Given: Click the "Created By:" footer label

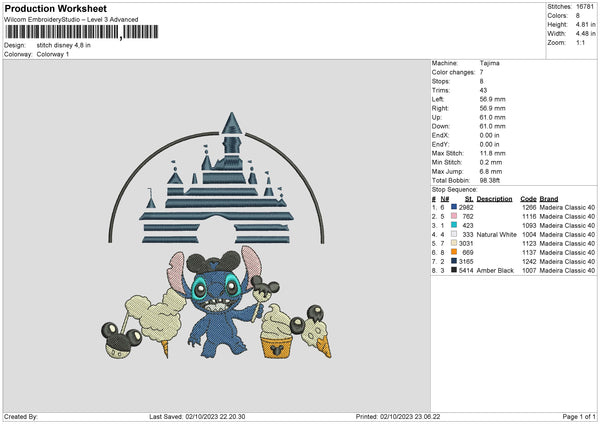Looking at the screenshot, I should point(21,416).
